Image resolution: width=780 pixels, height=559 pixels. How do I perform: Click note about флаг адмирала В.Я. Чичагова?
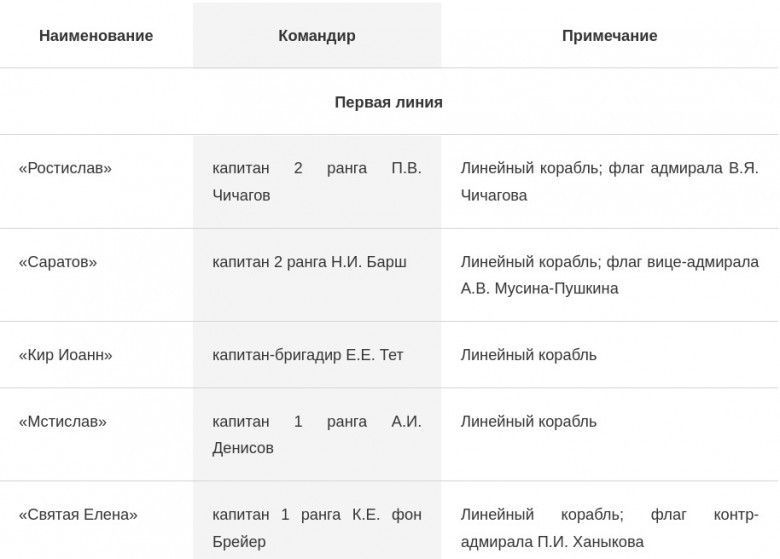pyautogui.click(x=609, y=182)
